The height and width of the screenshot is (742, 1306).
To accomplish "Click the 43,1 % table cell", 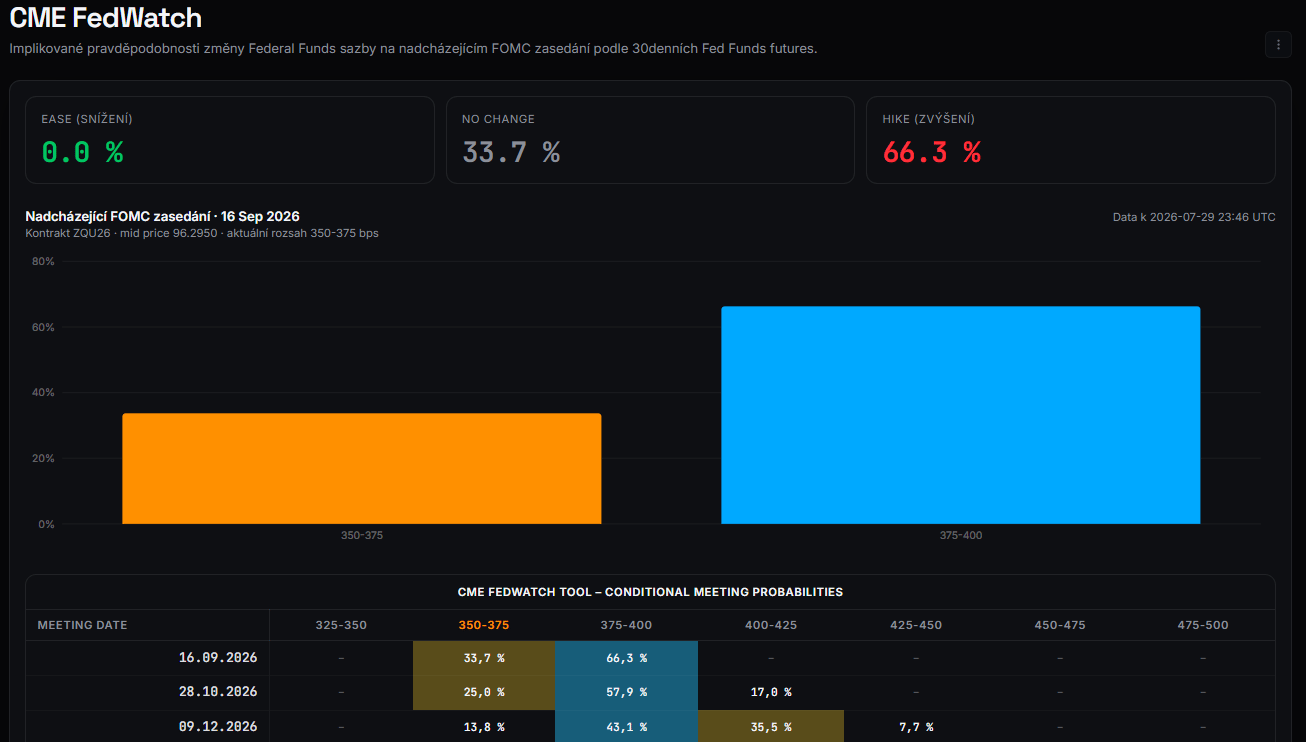I will click(x=626, y=727).
